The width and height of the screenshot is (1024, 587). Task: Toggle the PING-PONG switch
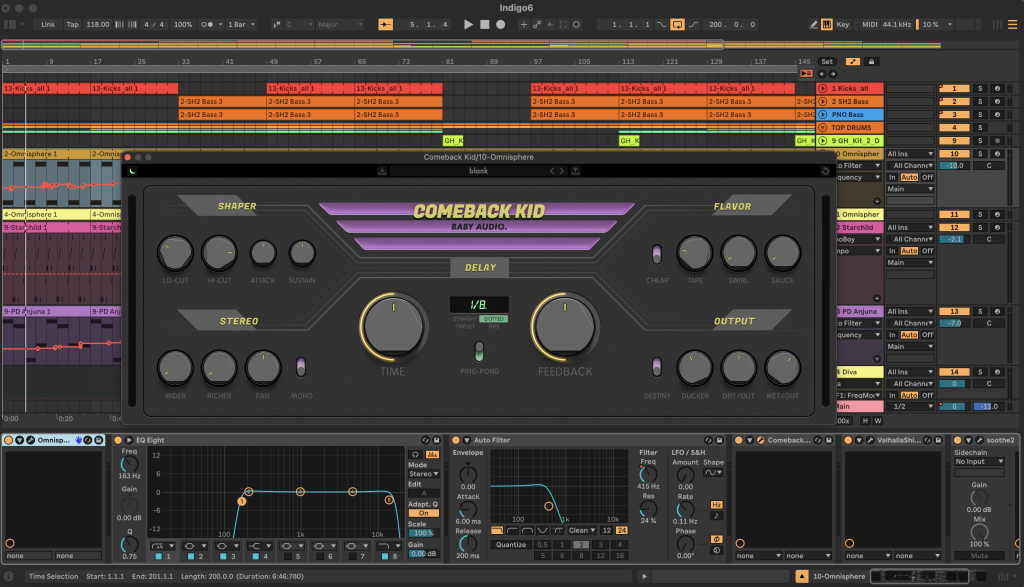478,350
